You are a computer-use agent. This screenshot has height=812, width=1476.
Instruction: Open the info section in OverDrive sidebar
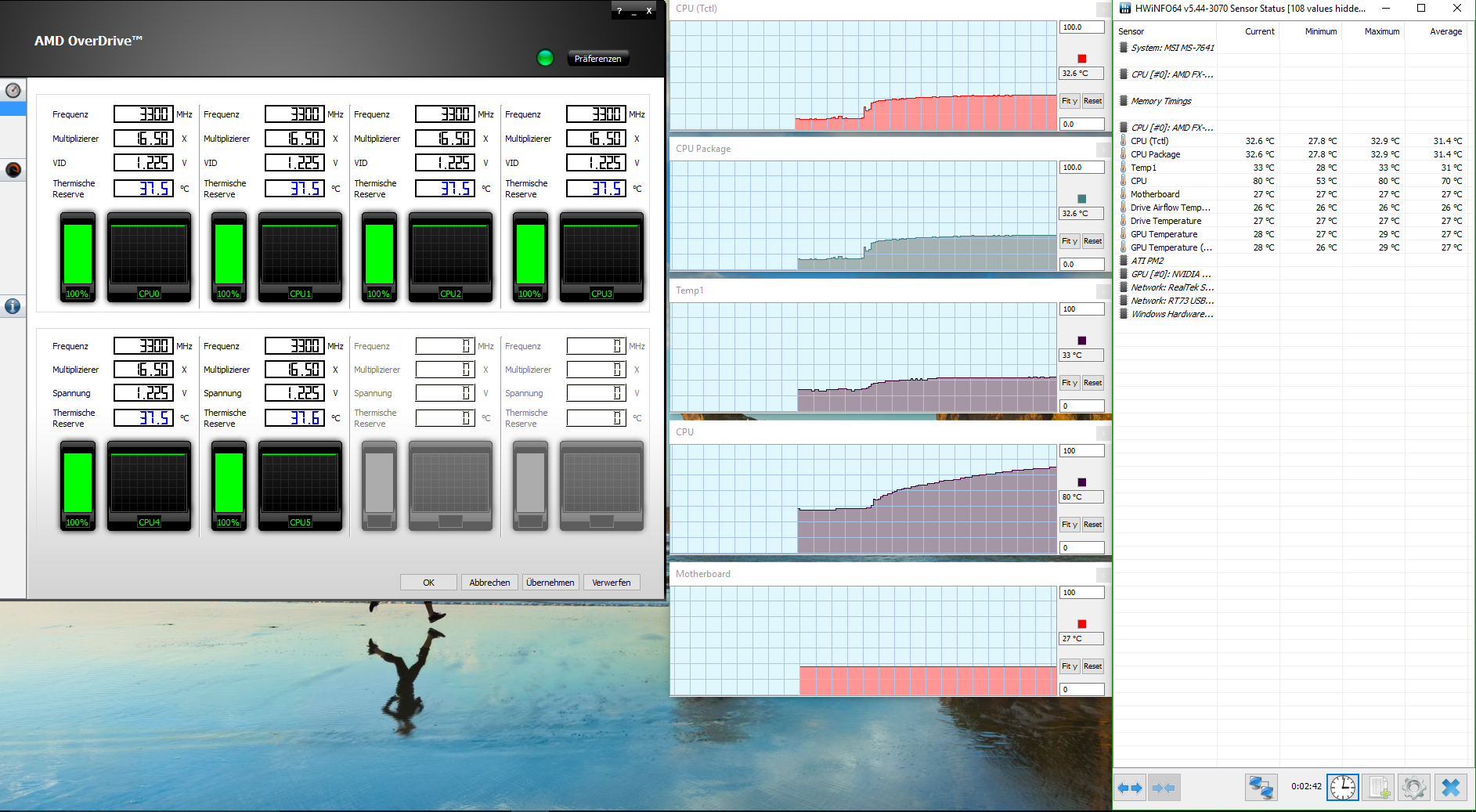coord(13,307)
